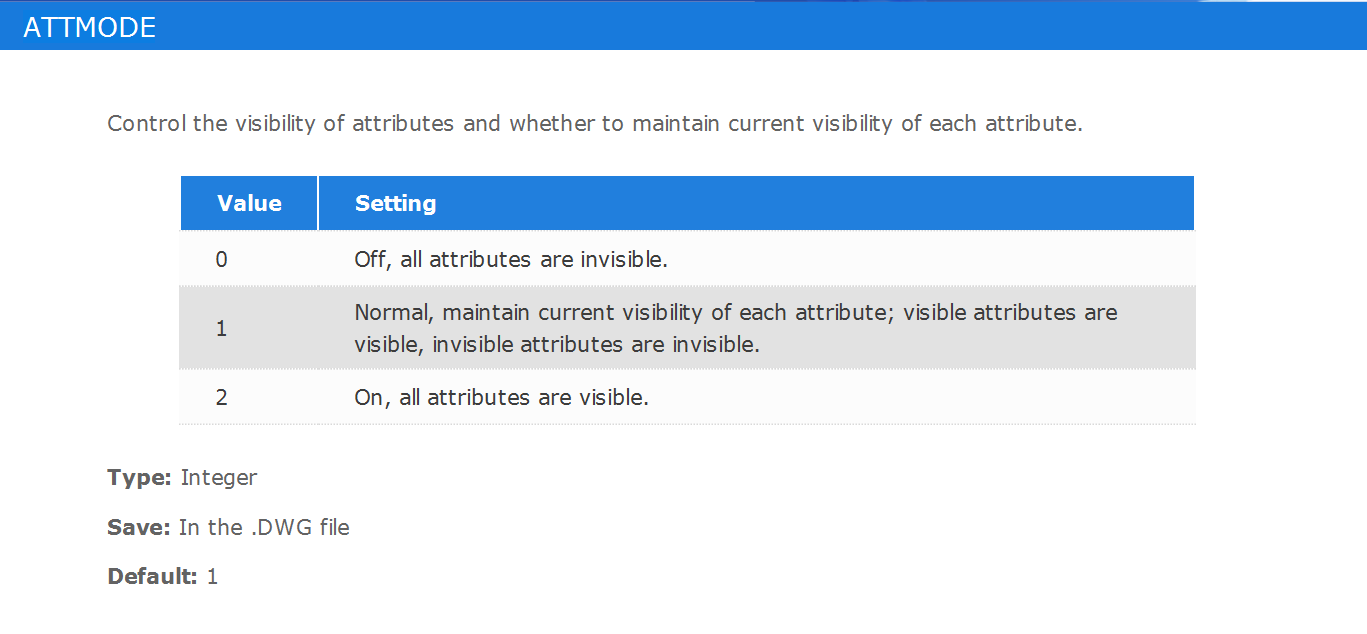This screenshot has height=634, width=1367.
Task: Click the blue ATTMODE header bar
Action: [x=683, y=25]
